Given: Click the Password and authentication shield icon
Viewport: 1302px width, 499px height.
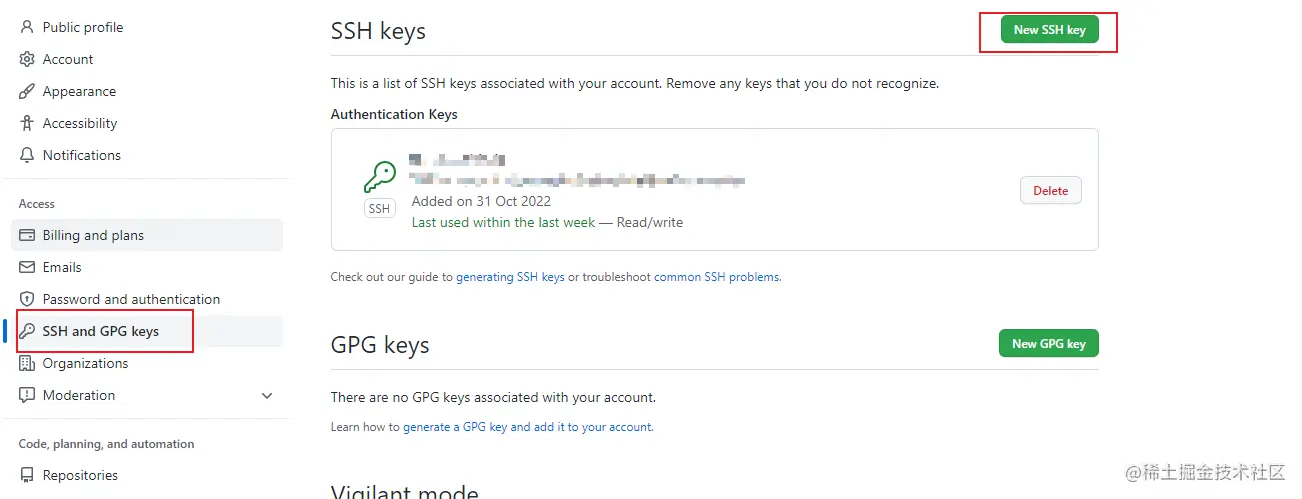Looking at the screenshot, I should (27, 299).
